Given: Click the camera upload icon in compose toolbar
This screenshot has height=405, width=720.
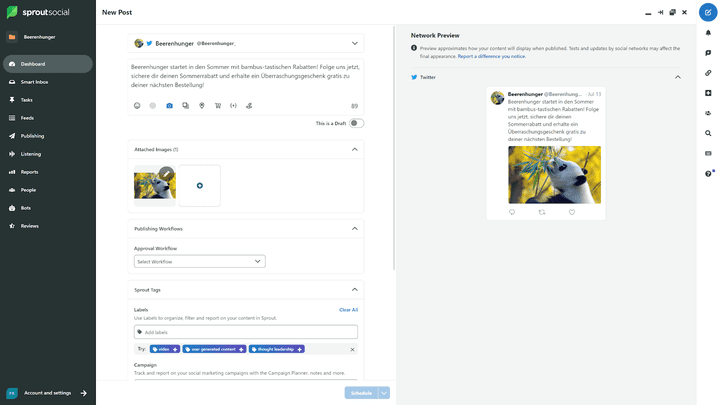Looking at the screenshot, I should pos(169,106).
